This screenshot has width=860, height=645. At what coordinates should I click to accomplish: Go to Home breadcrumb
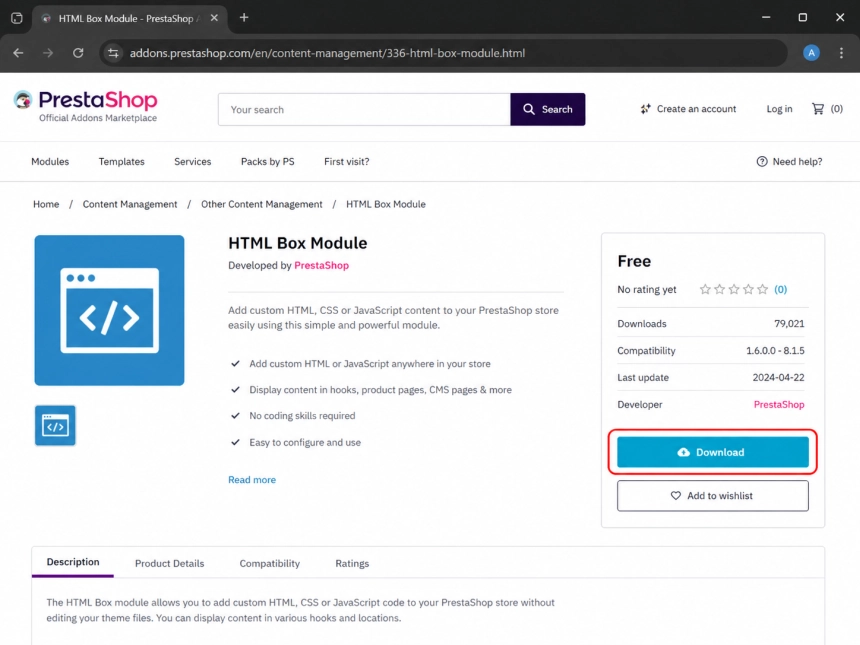tap(46, 204)
